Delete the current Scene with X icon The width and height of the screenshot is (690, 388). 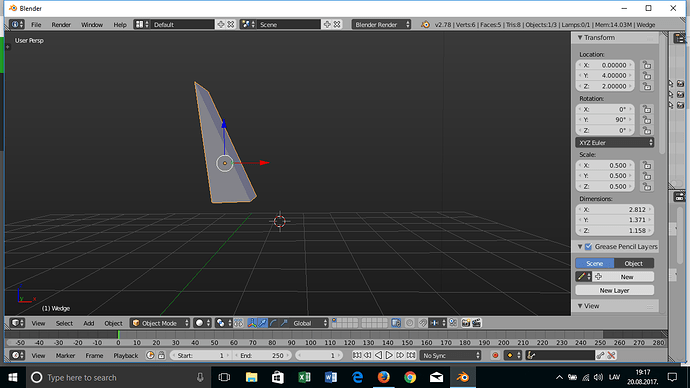pyautogui.click(x=337, y=25)
